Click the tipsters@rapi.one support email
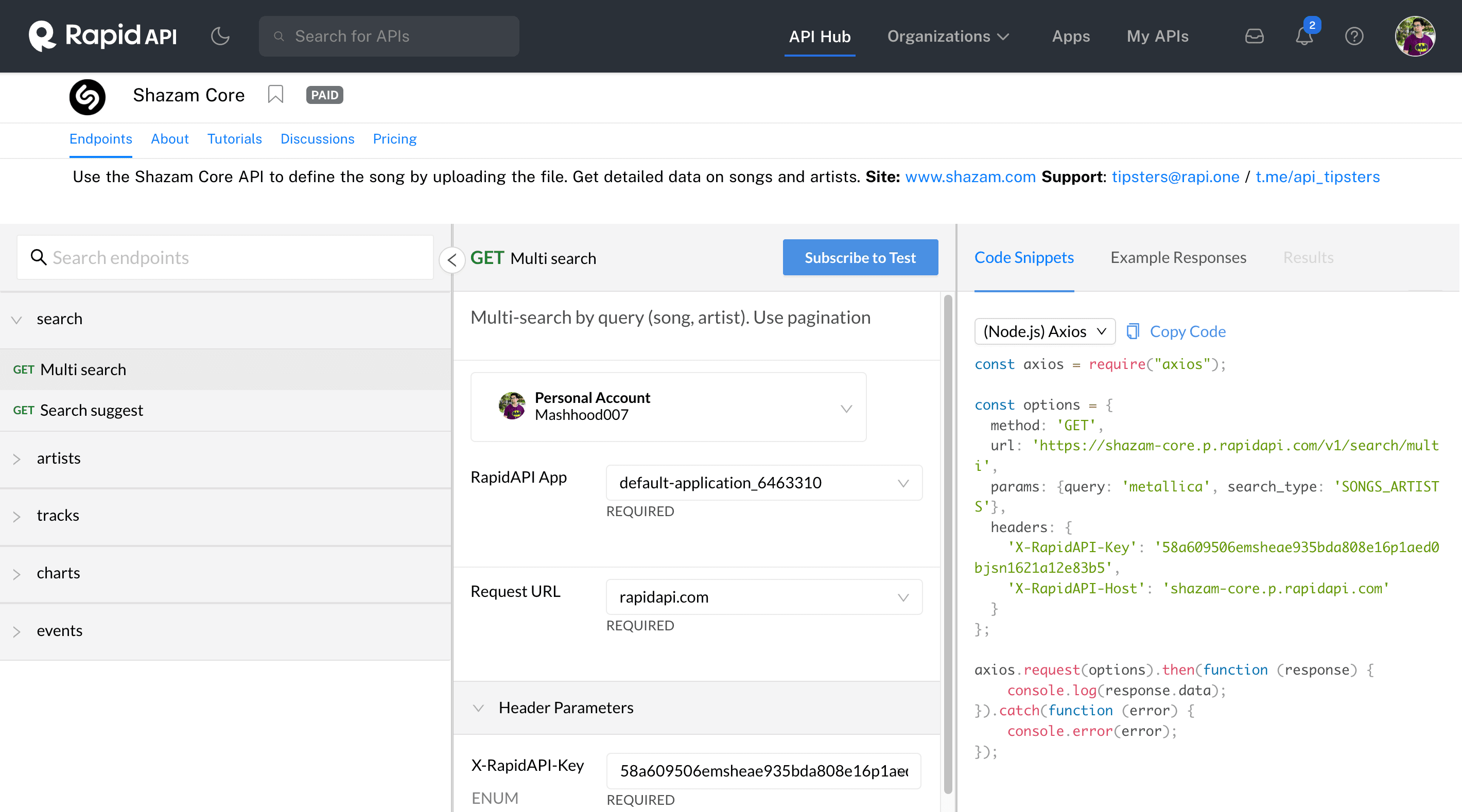This screenshot has height=812, width=1462. (x=1175, y=176)
